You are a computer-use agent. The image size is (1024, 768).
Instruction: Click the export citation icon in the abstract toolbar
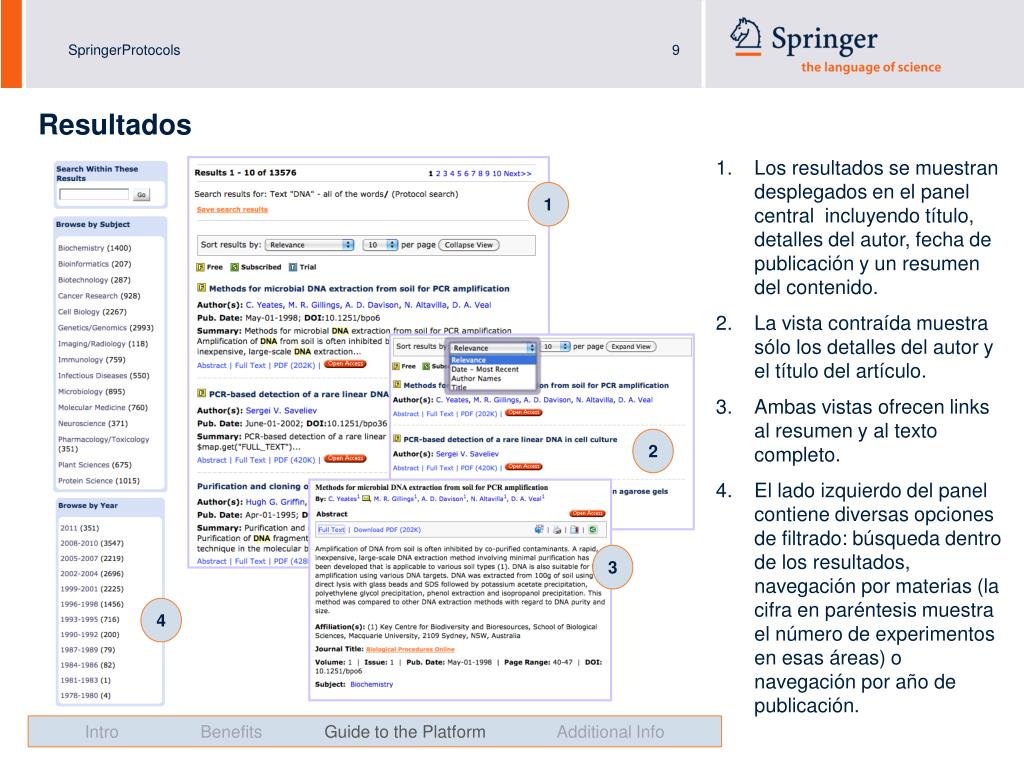click(x=575, y=530)
